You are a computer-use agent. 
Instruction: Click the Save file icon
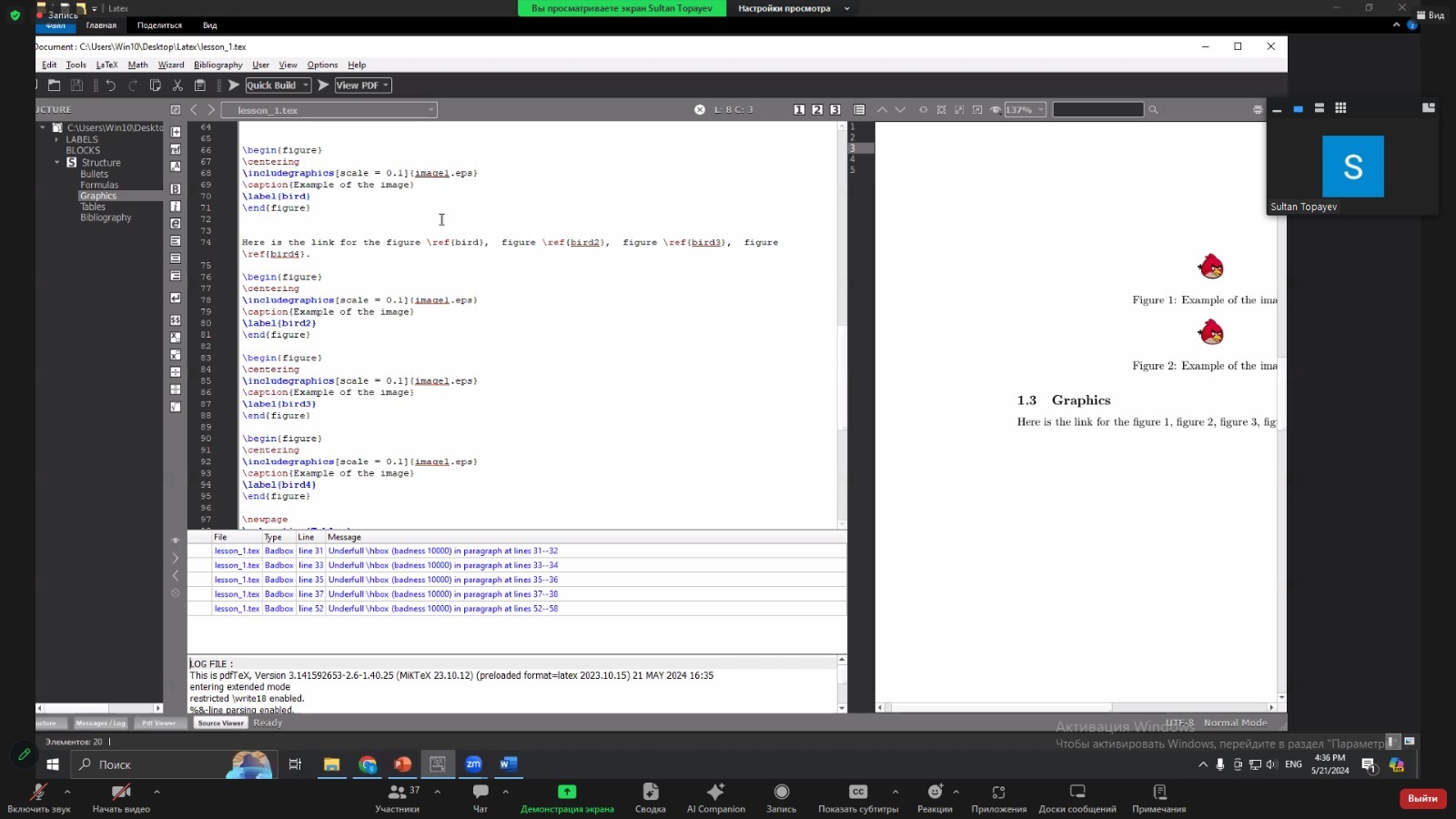76,86
